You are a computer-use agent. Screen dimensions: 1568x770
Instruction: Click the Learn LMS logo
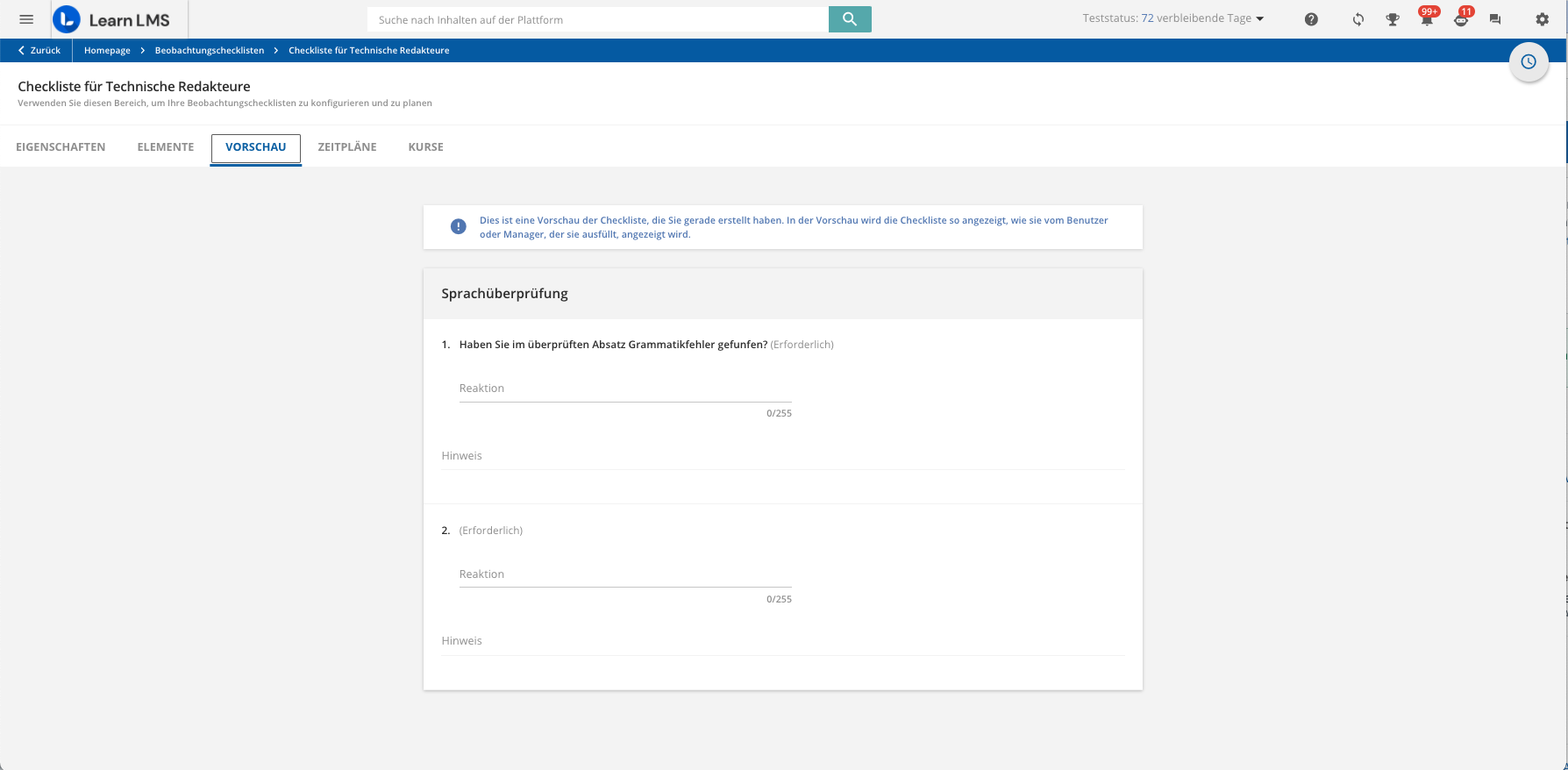pos(111,19)
